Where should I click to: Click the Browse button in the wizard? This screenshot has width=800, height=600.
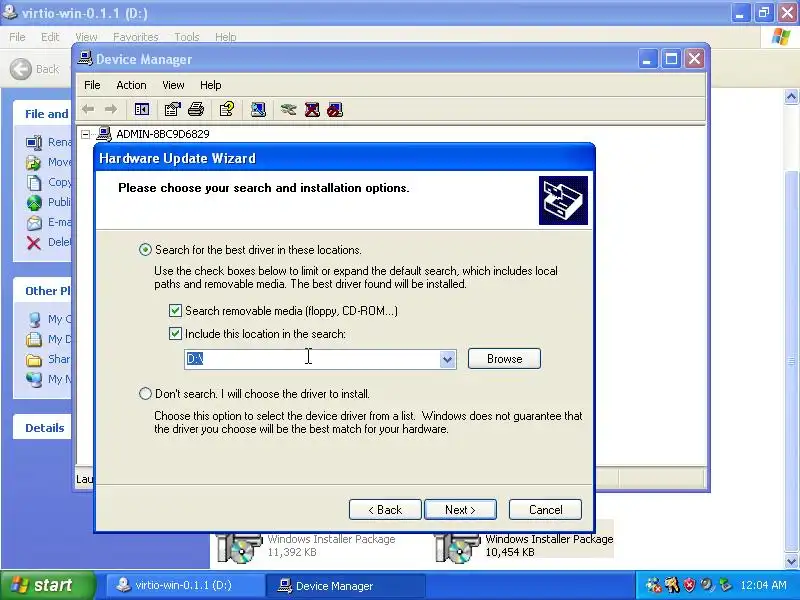click(504, 359)
